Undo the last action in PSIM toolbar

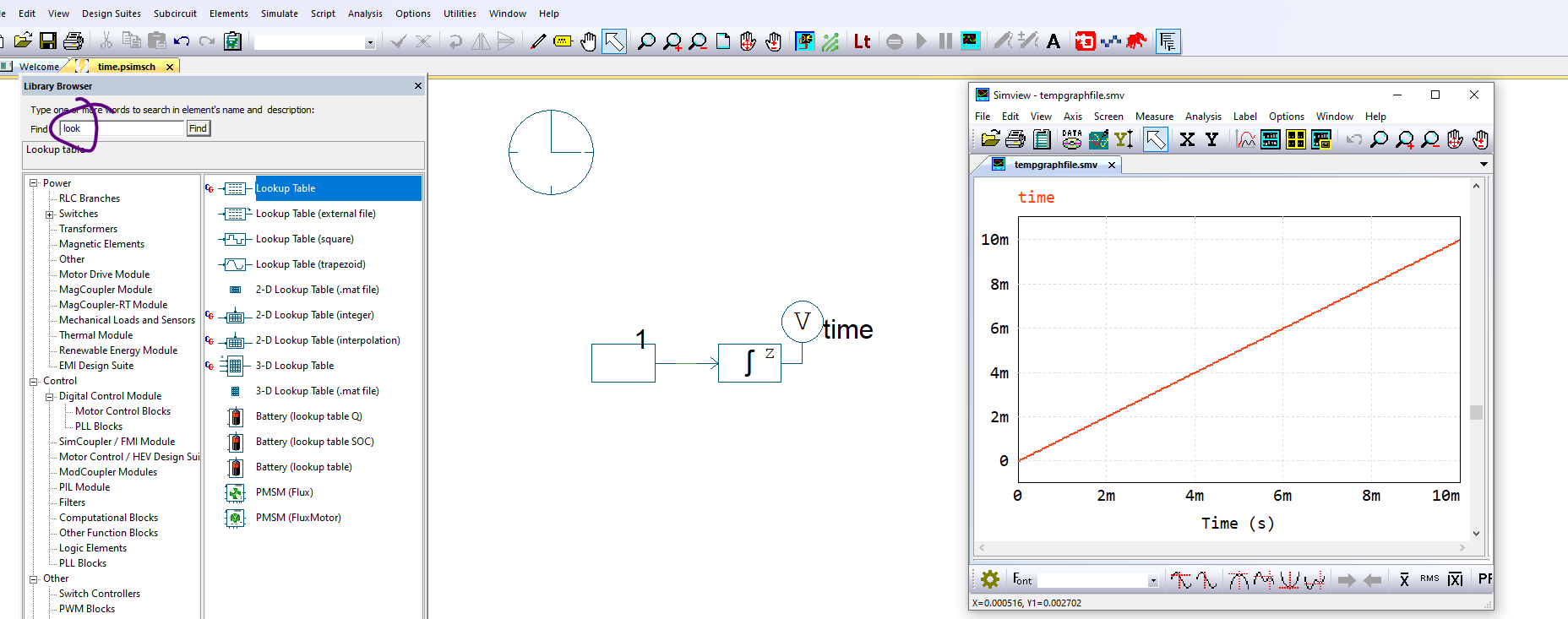click(182, 41)
